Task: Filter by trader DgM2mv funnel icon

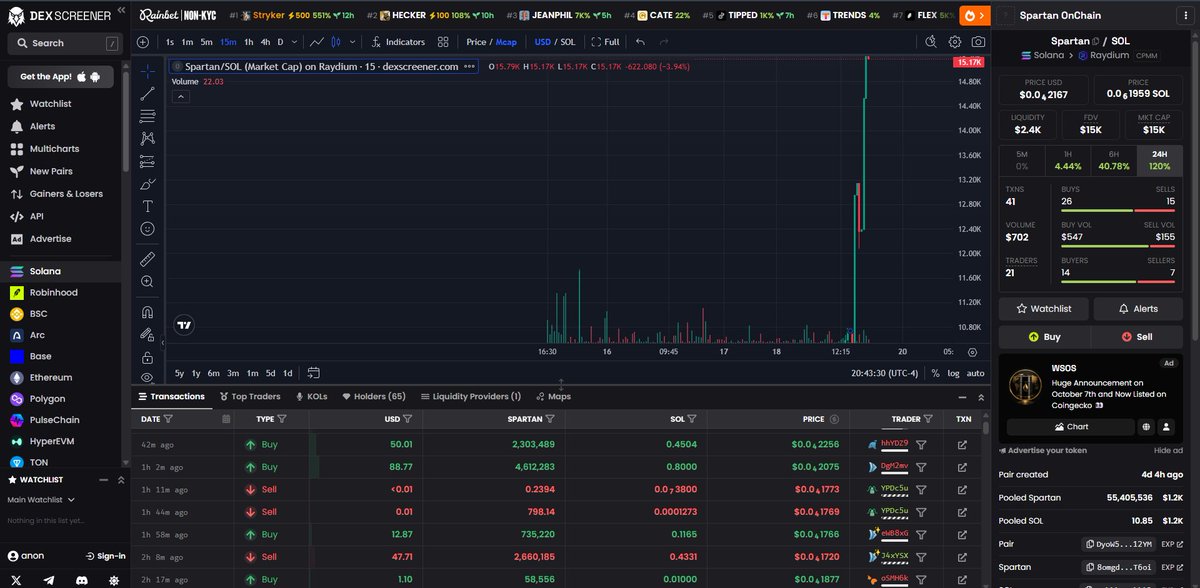Action: [923, 467]
